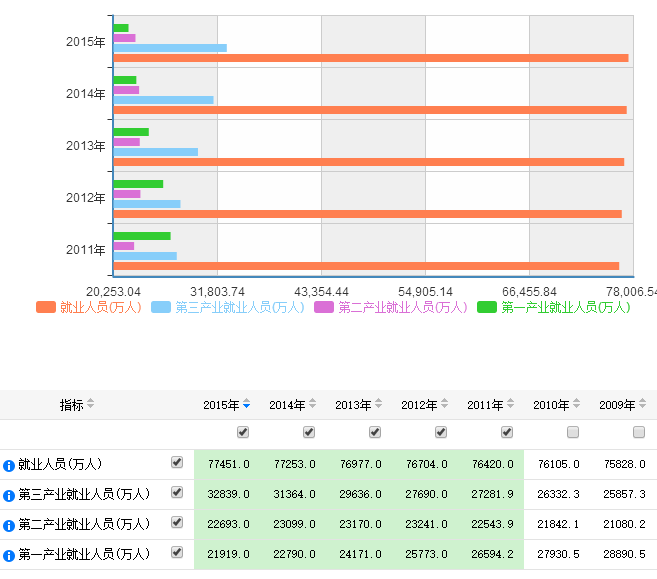Click info icon for 第一产业就业人员 row

tap(9, 556)
